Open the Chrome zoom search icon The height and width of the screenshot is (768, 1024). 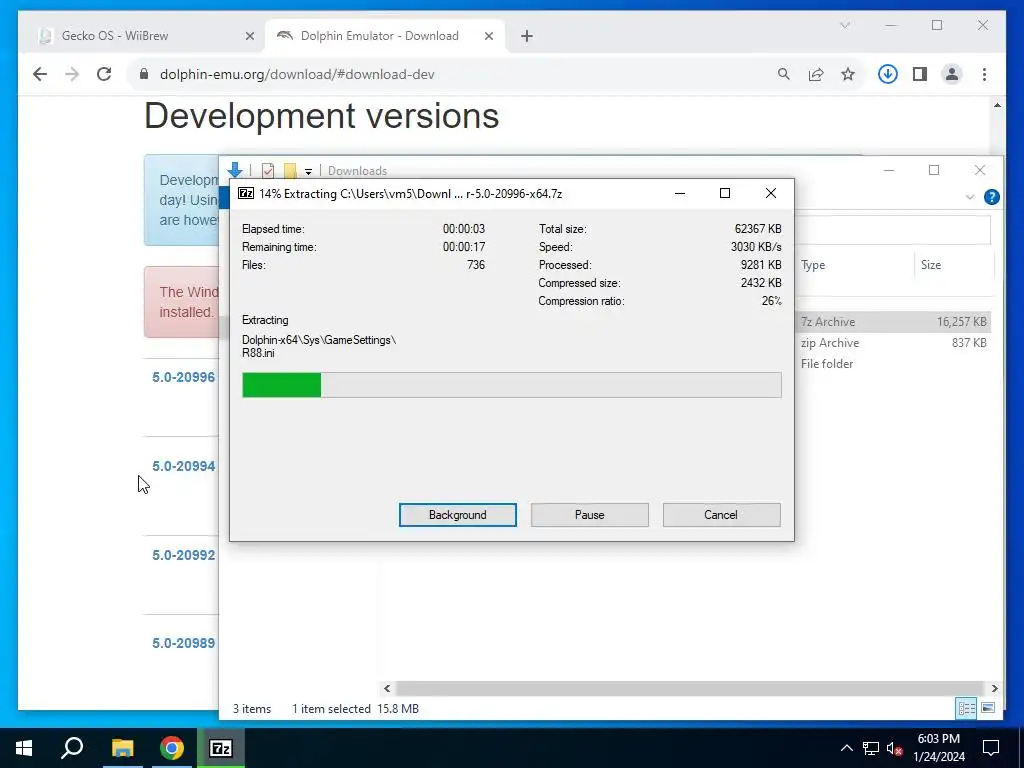784,74
